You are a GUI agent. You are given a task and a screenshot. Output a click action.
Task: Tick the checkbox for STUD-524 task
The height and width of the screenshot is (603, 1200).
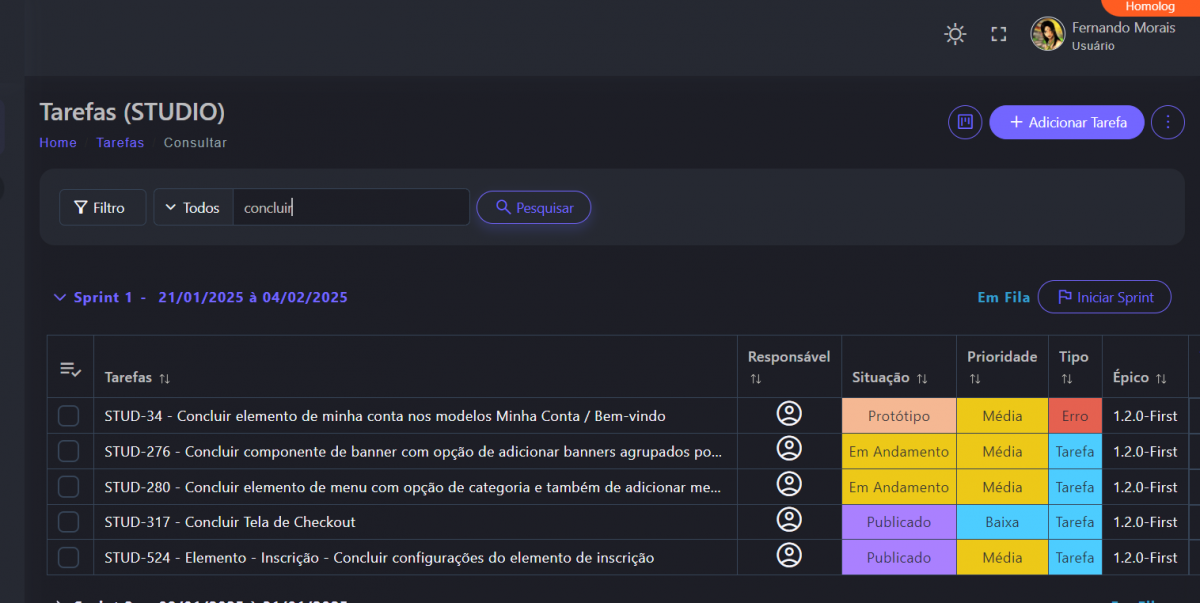68,557
